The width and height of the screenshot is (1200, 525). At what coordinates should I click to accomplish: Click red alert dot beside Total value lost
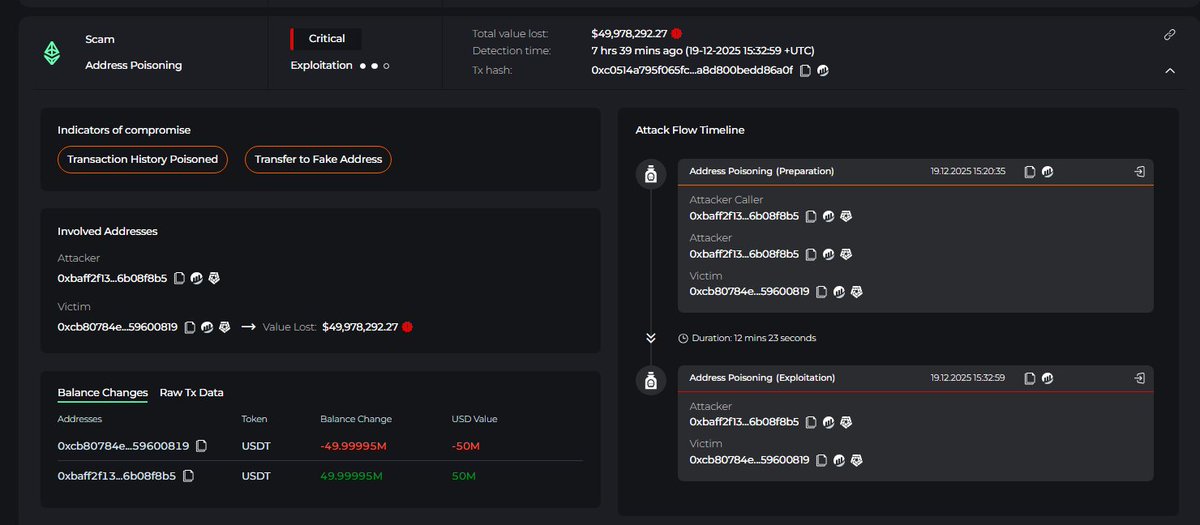(x=677, y=34)
